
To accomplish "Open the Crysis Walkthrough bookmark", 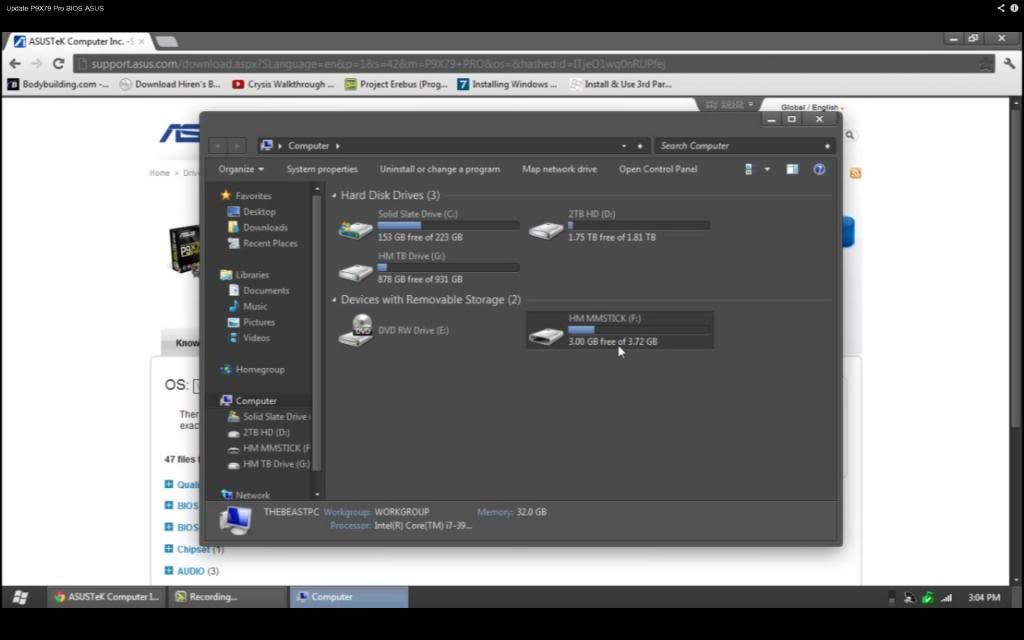I will [x=283, y=84].
